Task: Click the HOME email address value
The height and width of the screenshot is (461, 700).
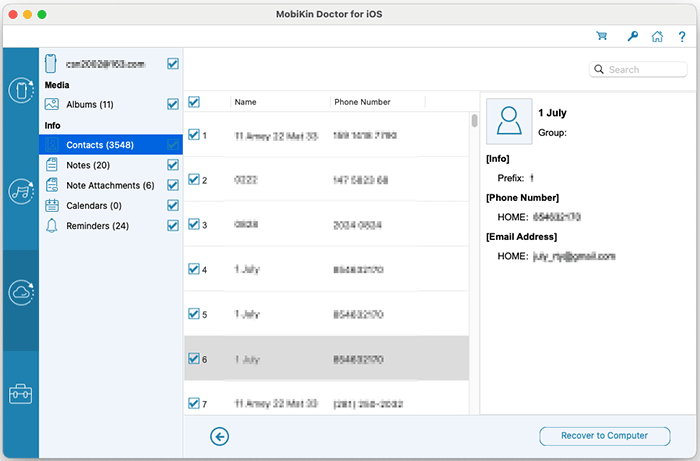Action: [574, 256]
